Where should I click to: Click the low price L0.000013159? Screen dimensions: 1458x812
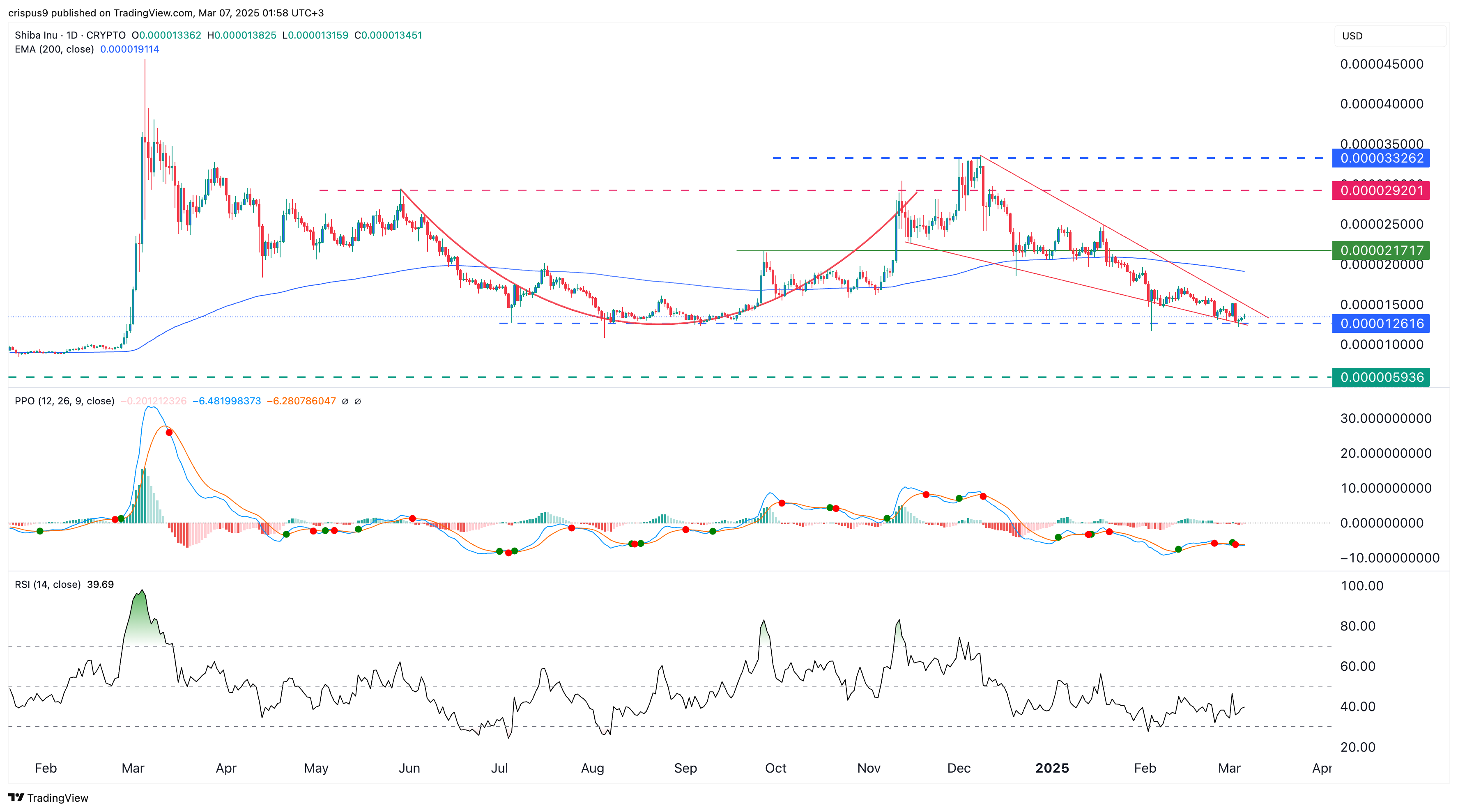[x=315, y=35]
